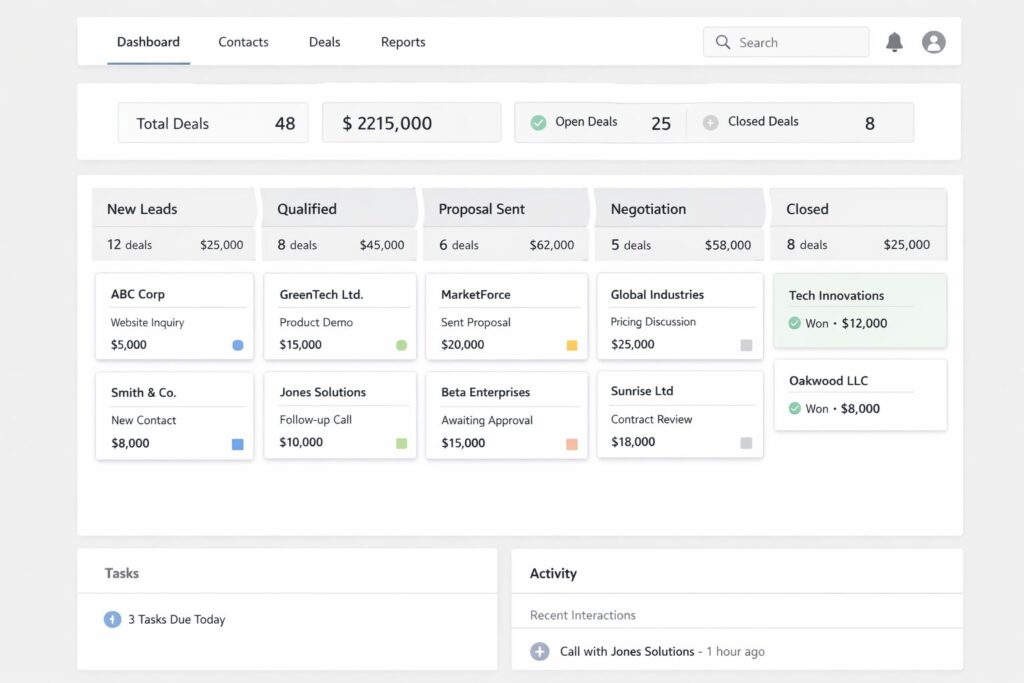Viewport: 1024px width, 683px height.
Task: Open the Reports tab
Action: (x=403, y=42)
